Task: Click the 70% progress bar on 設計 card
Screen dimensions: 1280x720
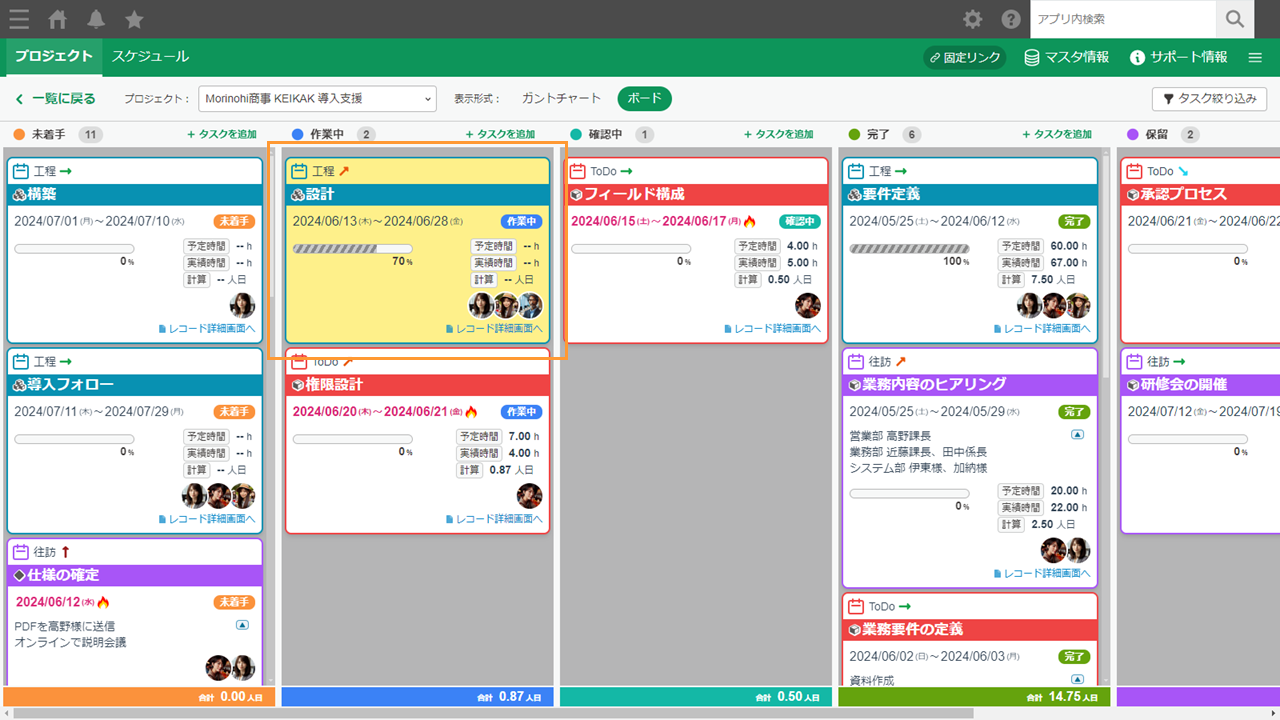Action: click(x=352, y=249)
